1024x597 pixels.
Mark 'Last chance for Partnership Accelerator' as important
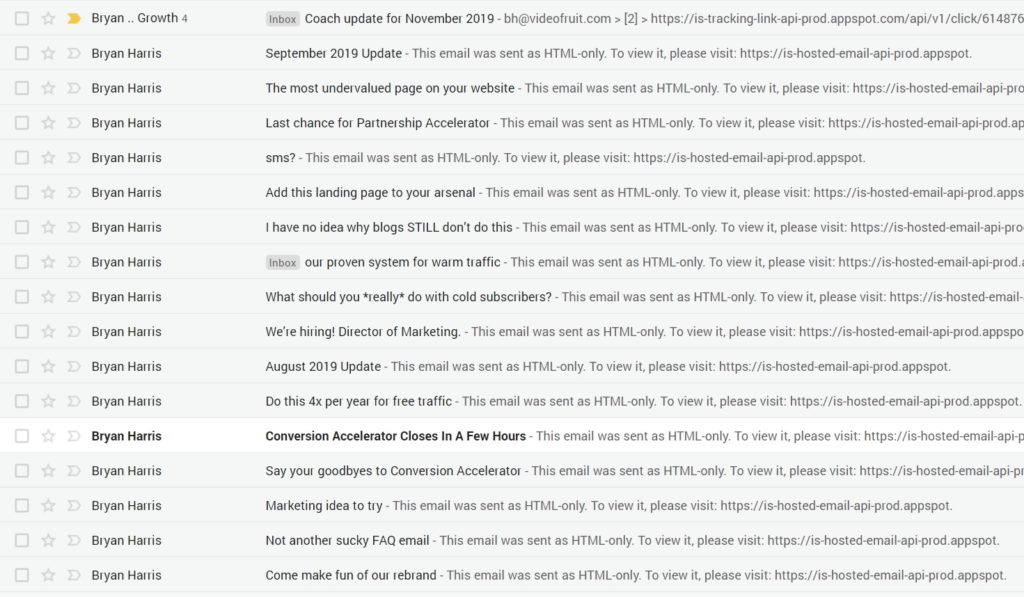pyautogui.click(x=74, y=123)
